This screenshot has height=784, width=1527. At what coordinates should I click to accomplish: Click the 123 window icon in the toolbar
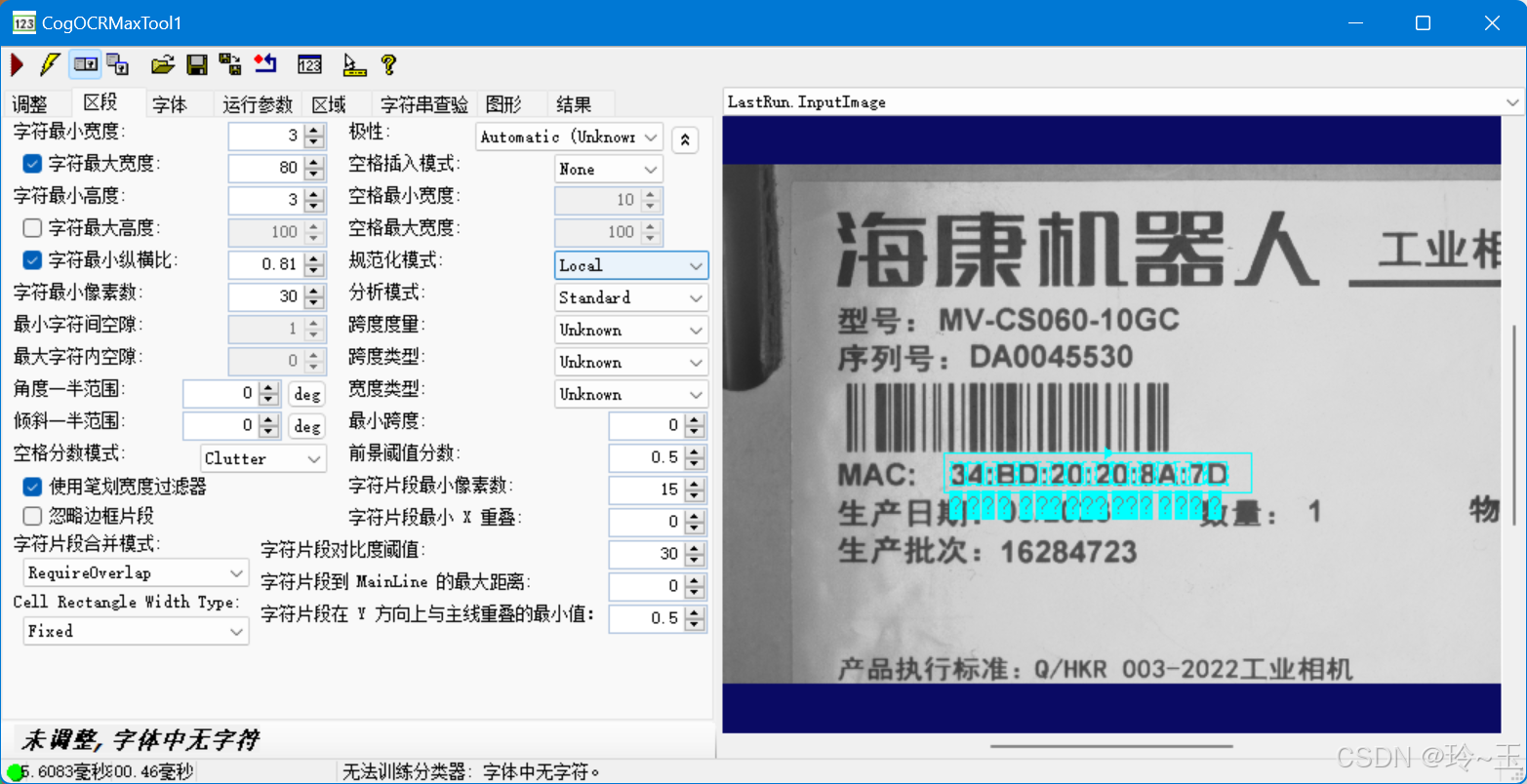pyautogui.click(x=309, y=65)
